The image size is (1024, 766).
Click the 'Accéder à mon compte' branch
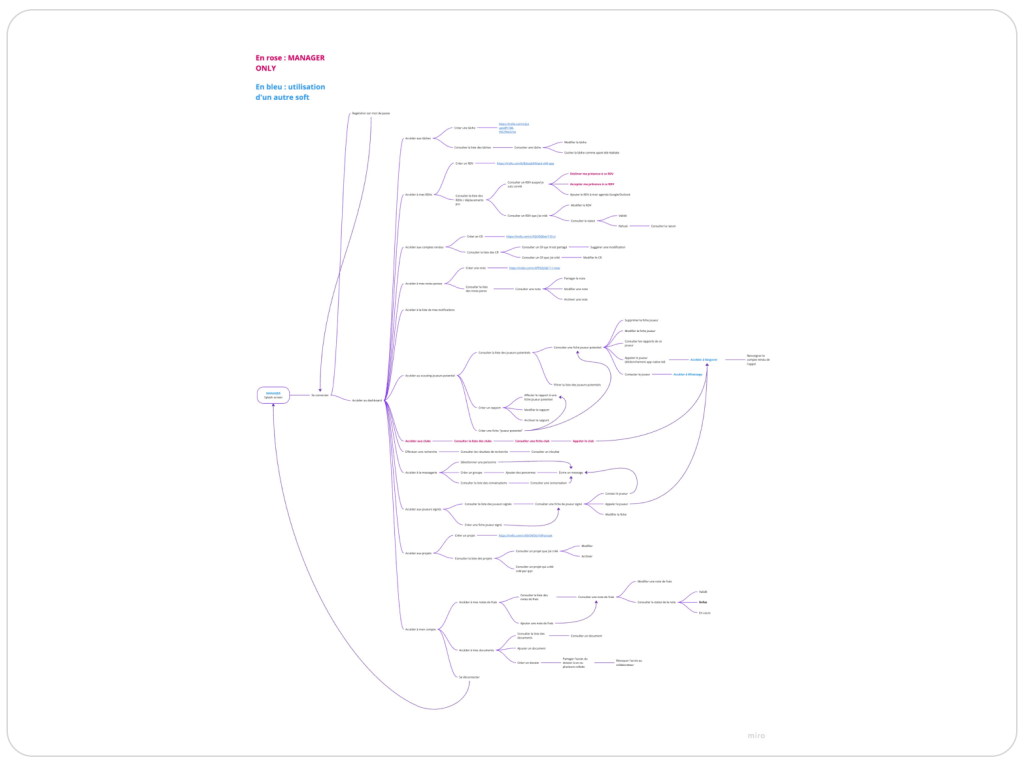[x=420, y=629]
